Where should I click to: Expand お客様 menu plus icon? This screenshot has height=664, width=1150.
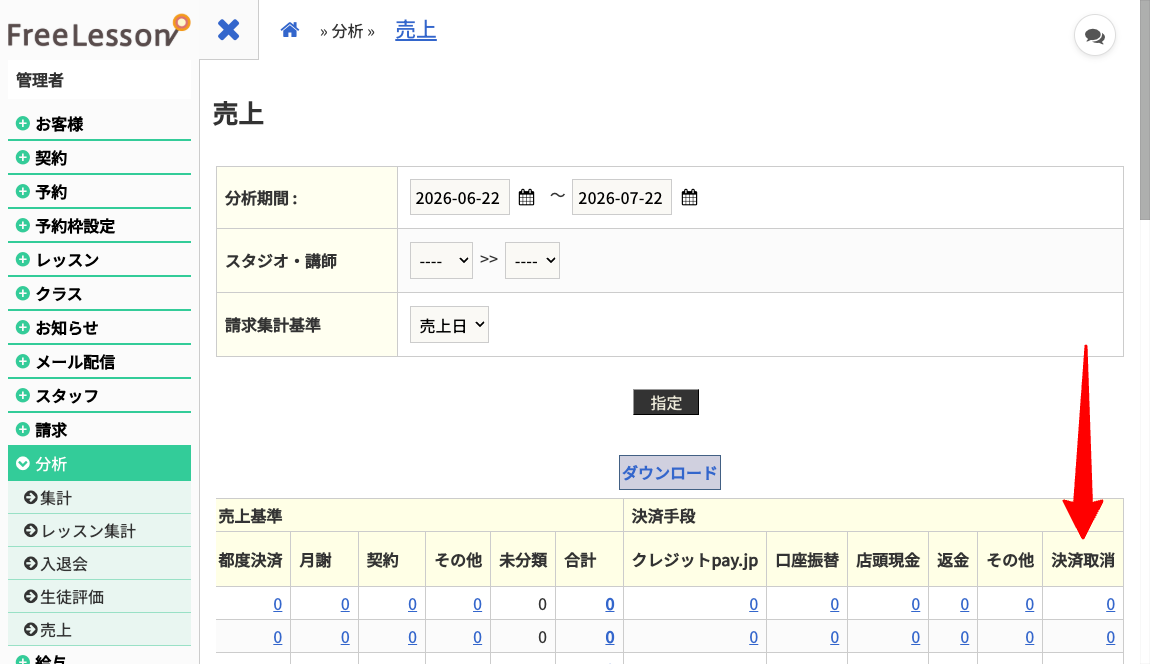[23, 123]
